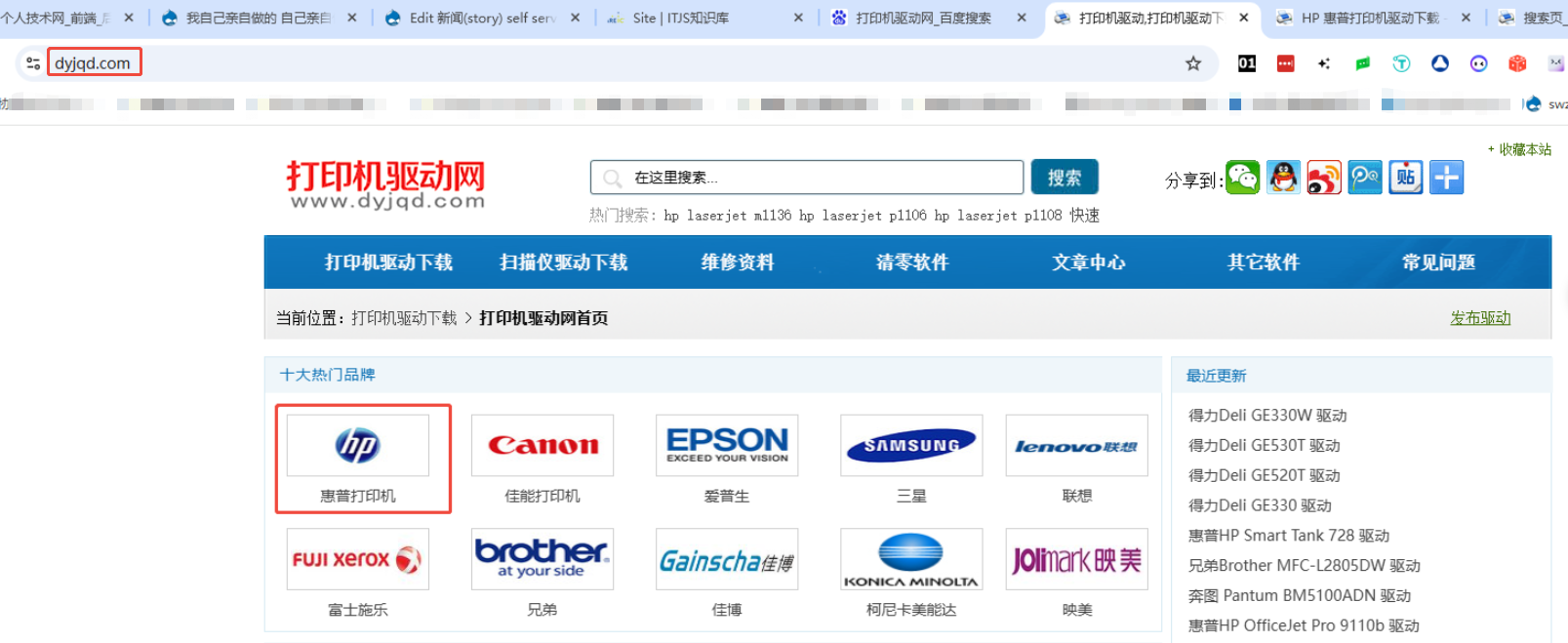
Task: Open the 常见问题 navigation menu
Action: (x=1438, y=262)
